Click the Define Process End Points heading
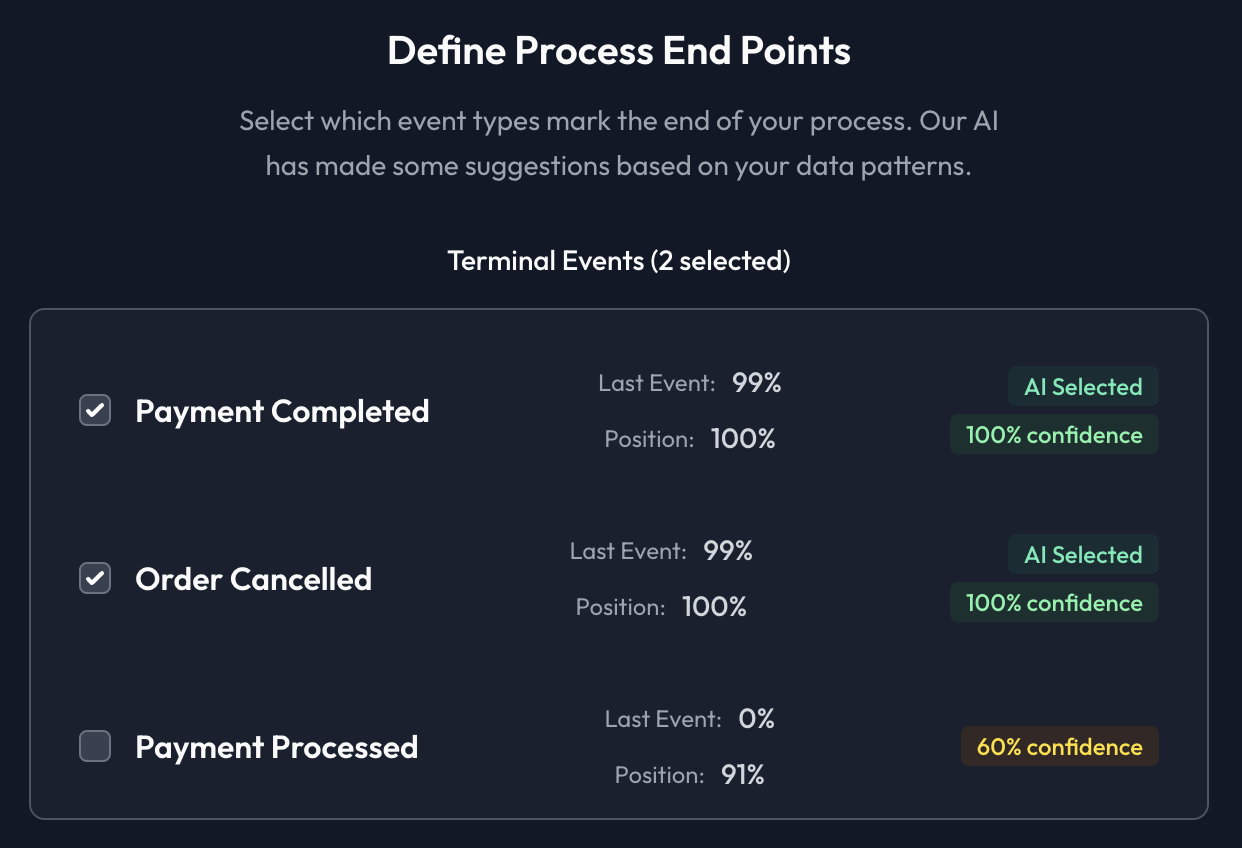The width and height of the screenshot is (1242, 848). pyautogui.click(x=619, y=50)
